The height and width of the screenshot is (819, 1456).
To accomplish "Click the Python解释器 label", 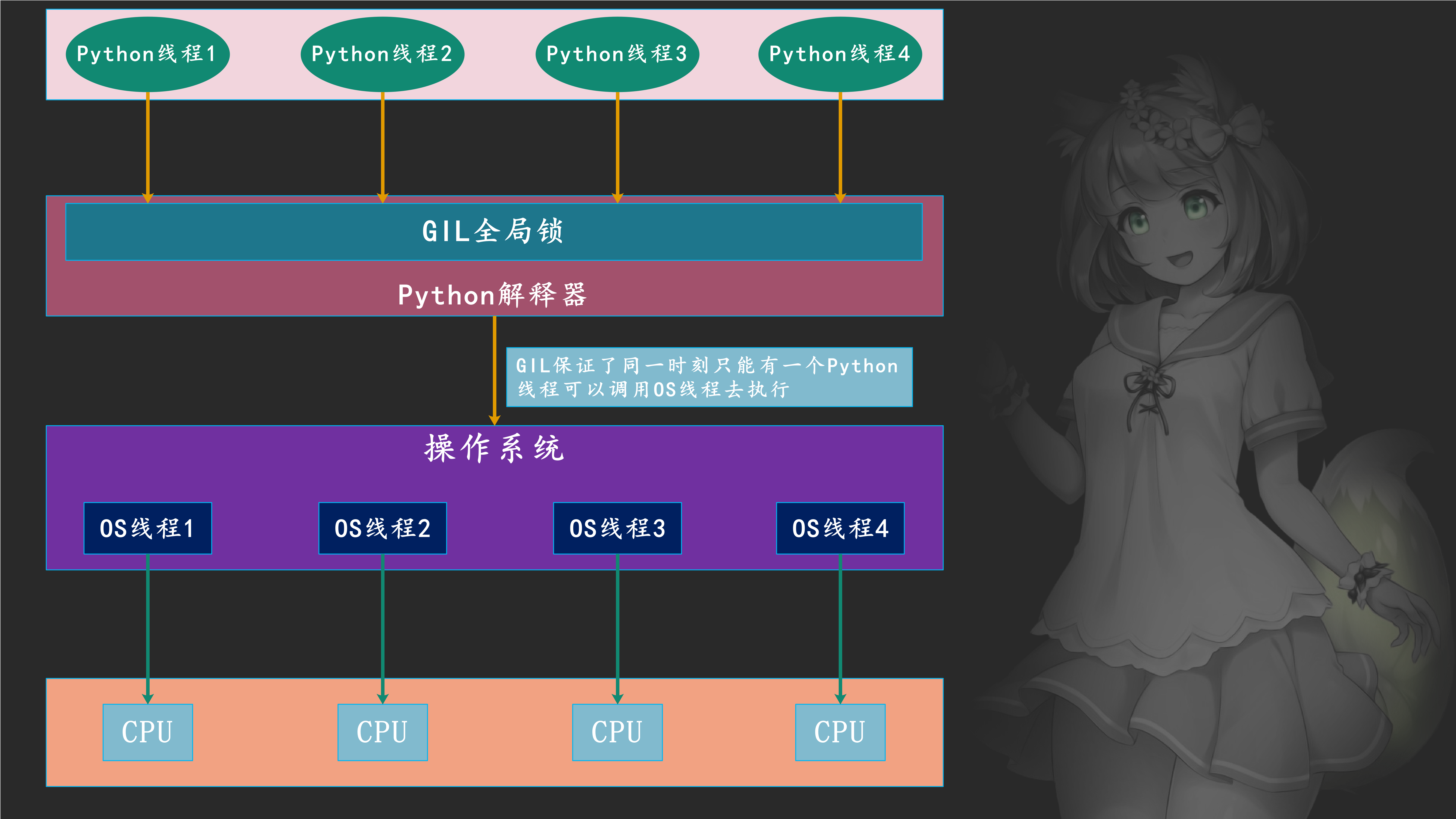I will point(492,295).
